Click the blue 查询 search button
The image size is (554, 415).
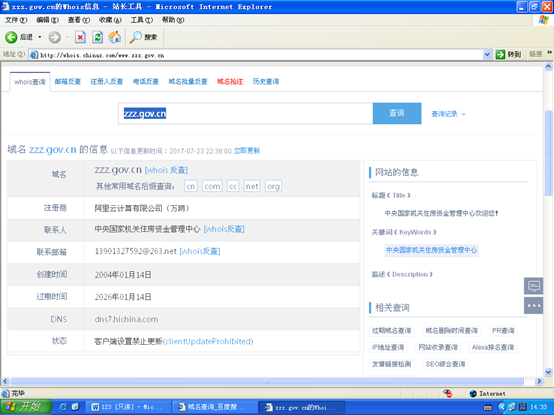[x=397, y=113]
